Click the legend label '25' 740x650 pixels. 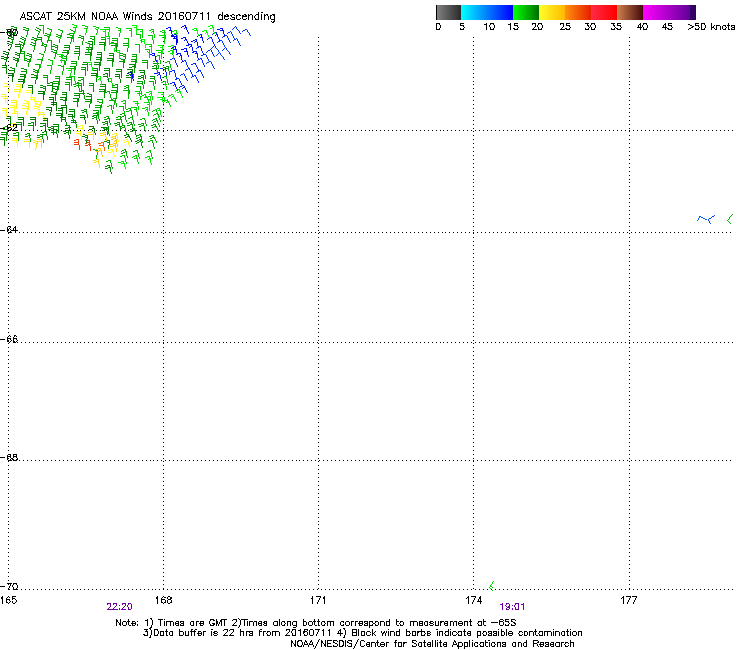[x=565, y=27]
